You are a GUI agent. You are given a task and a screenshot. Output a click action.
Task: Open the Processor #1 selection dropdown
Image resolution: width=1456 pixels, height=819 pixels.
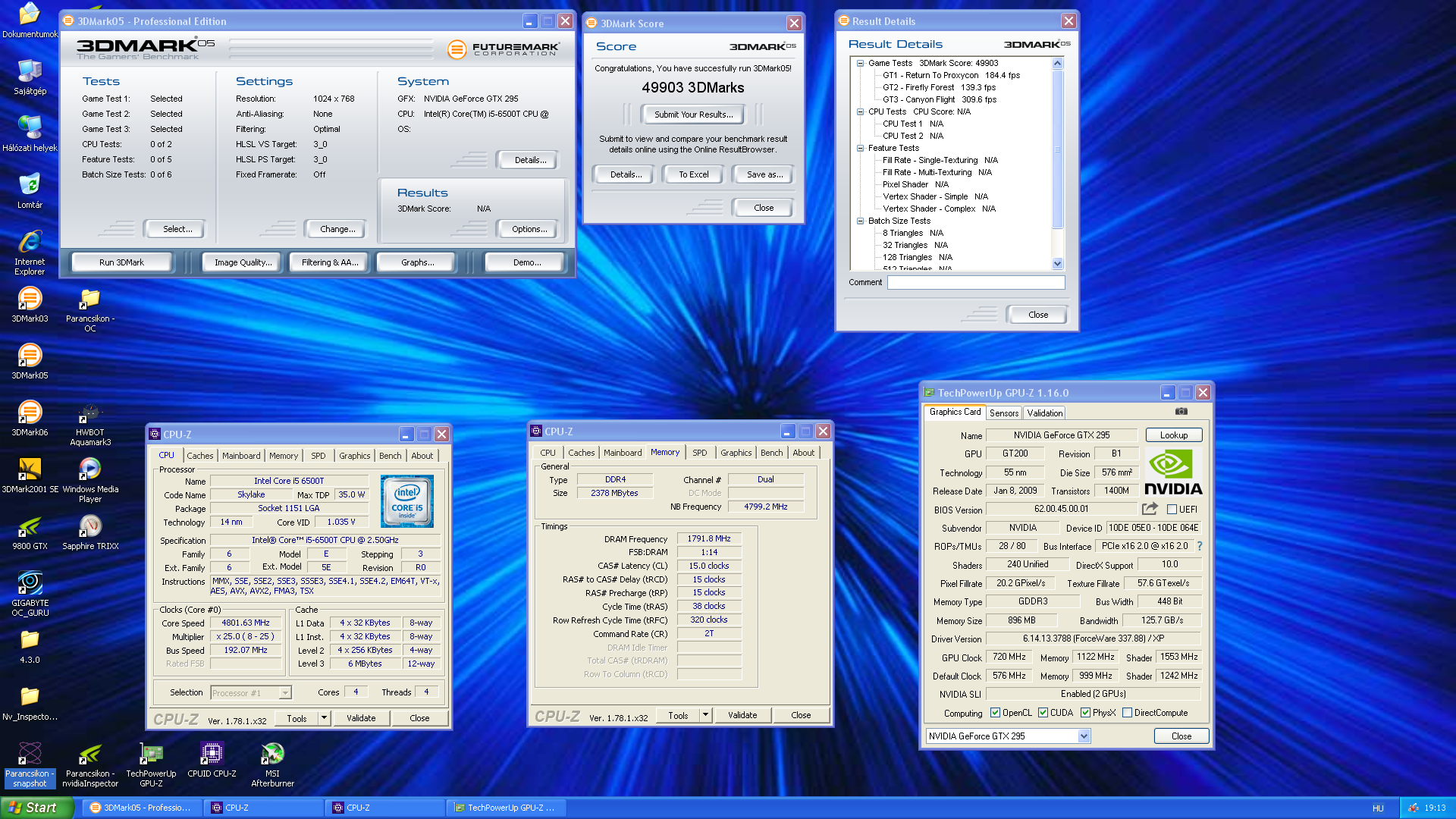tap(284, 693)
